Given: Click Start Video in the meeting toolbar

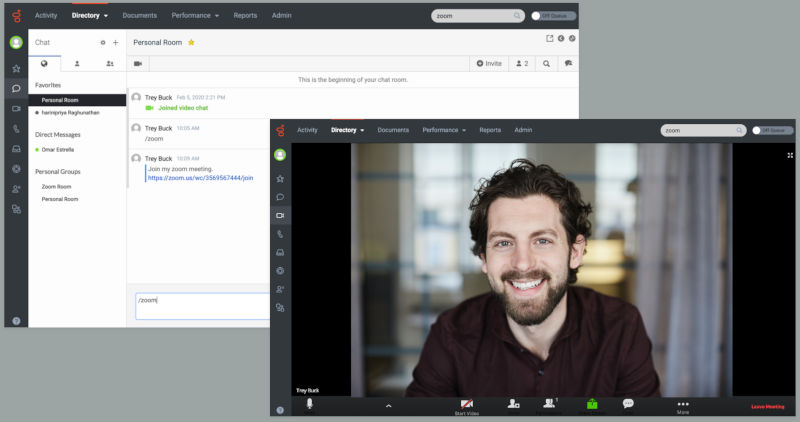Looking at the screenshot, I should pos(466,405).
